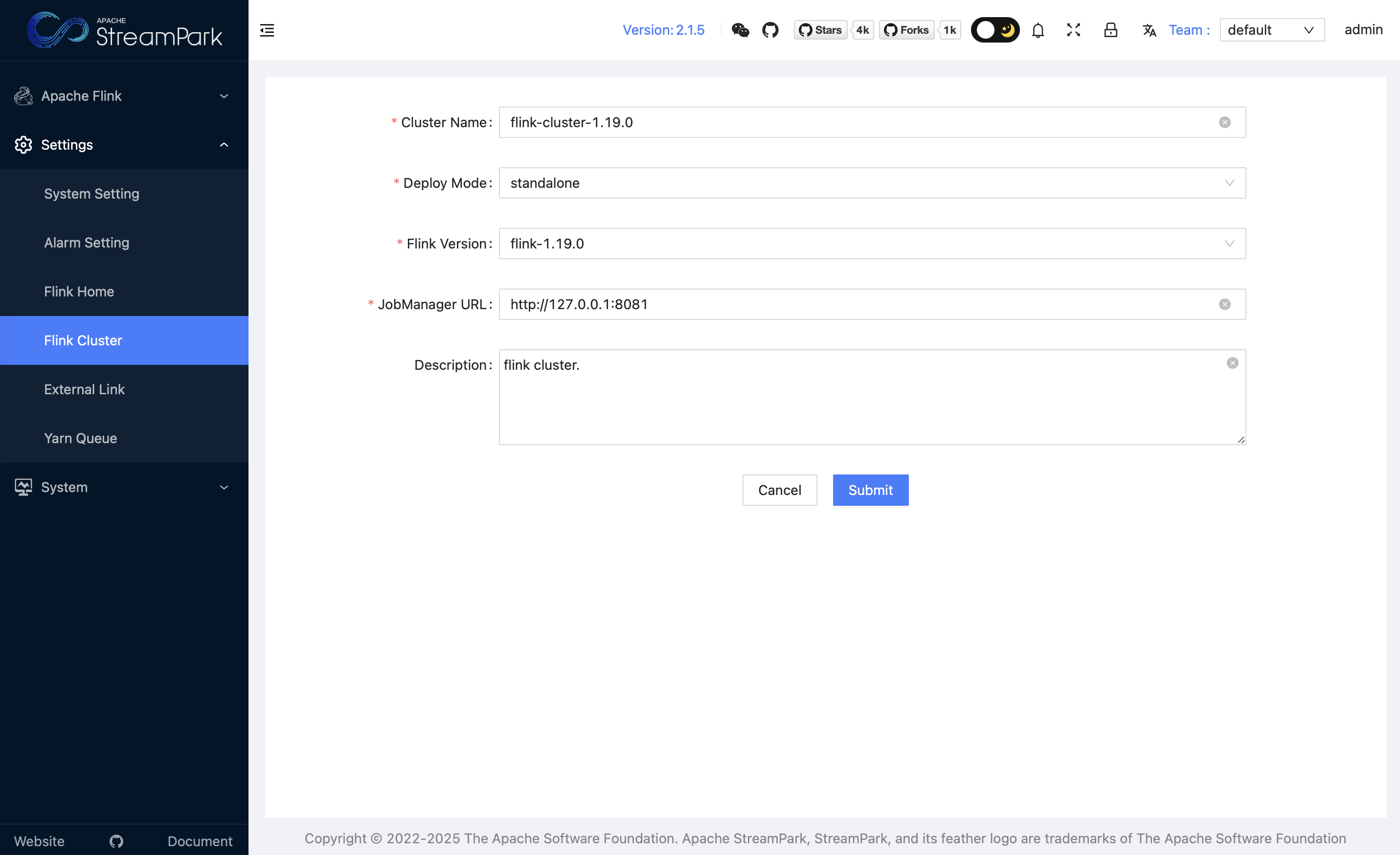This screenshot has width=1400, height=855.
Task: Open the Flink Version dropdown
Action: 872,244
